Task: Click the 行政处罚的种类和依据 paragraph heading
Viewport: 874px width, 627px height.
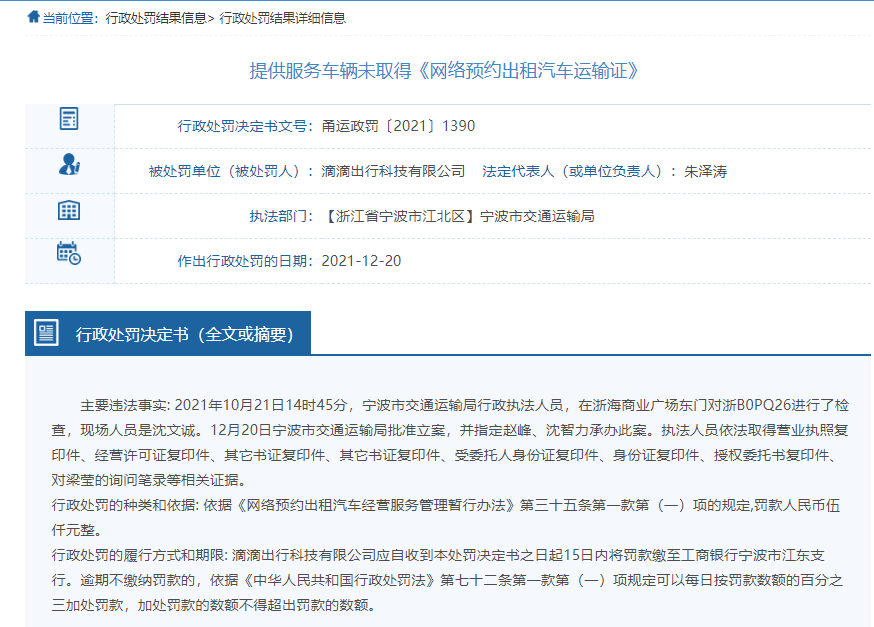Action: point(125,506)
